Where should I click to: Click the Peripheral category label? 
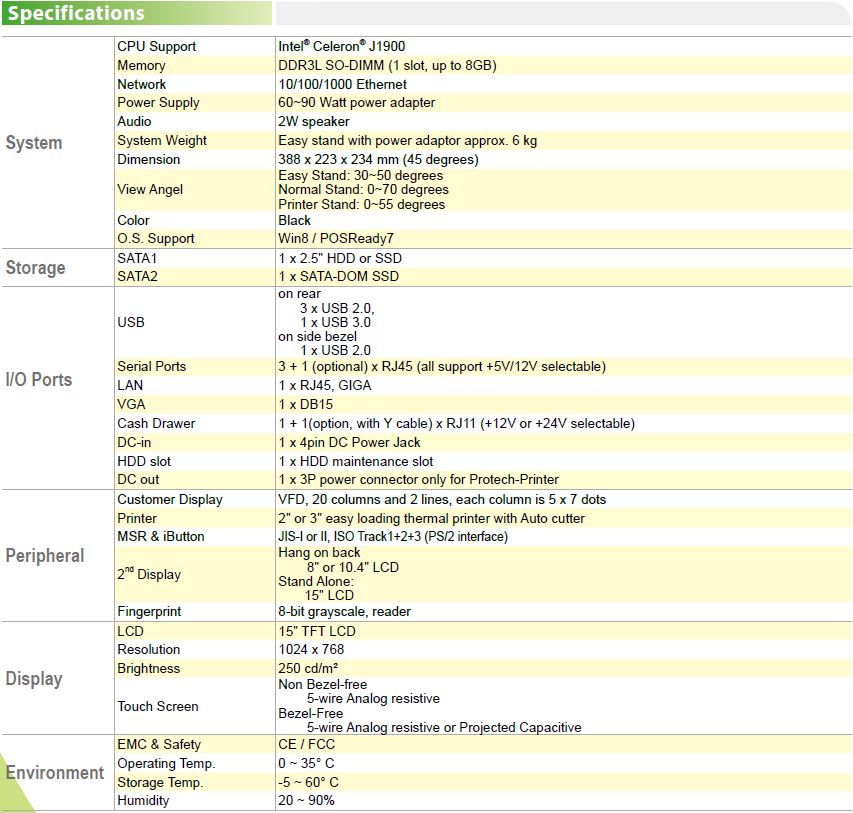coord(45,556)
